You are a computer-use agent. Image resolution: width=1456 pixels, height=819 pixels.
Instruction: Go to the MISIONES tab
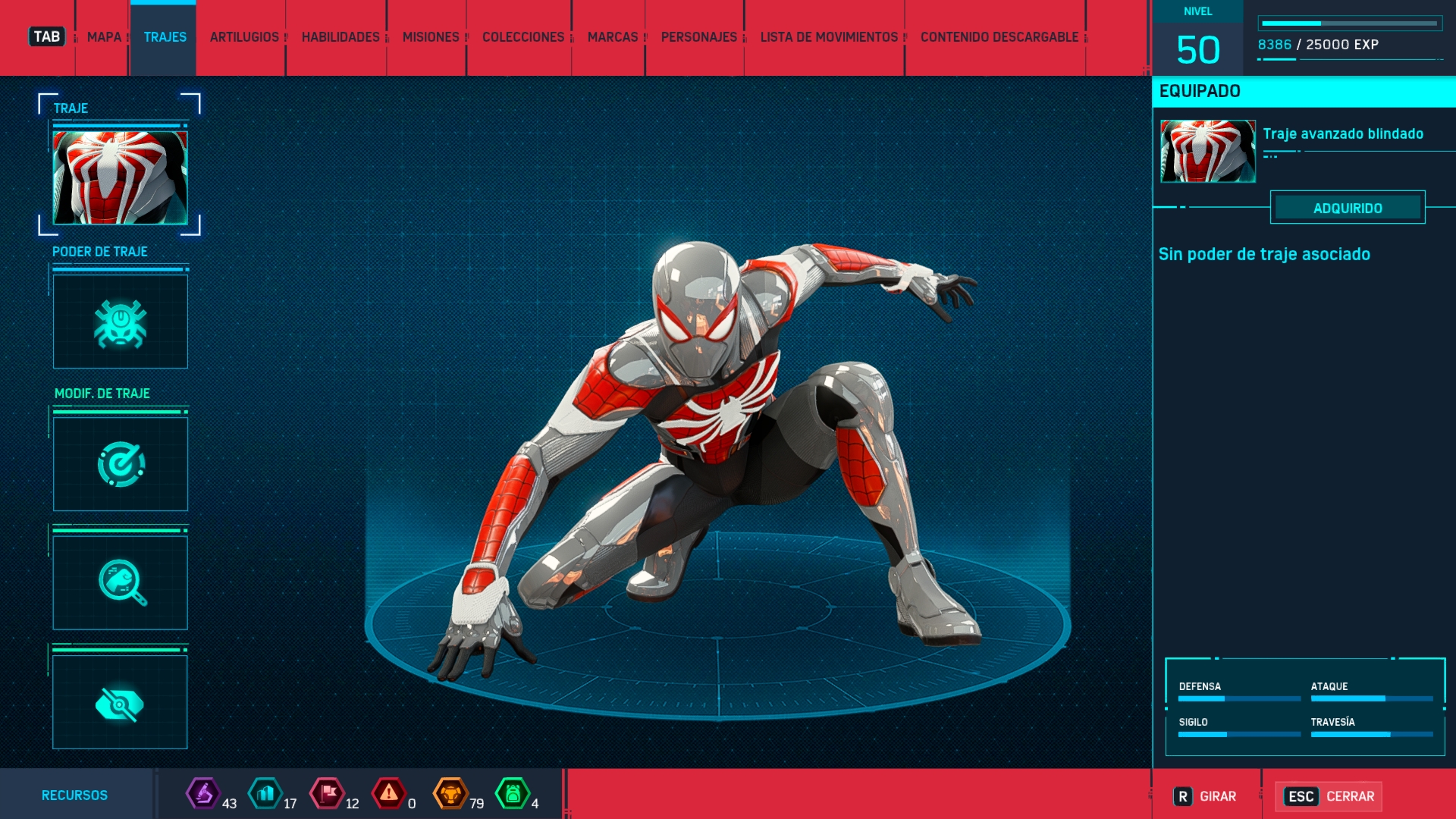point(431,37)
